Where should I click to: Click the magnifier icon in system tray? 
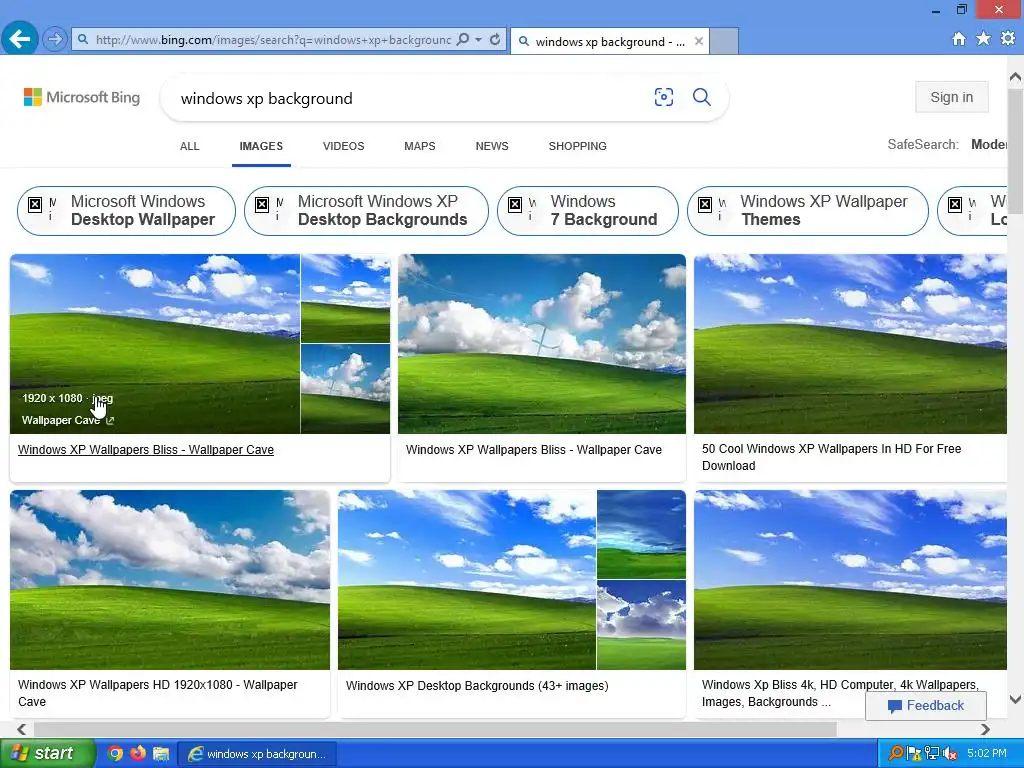[896, 753]
